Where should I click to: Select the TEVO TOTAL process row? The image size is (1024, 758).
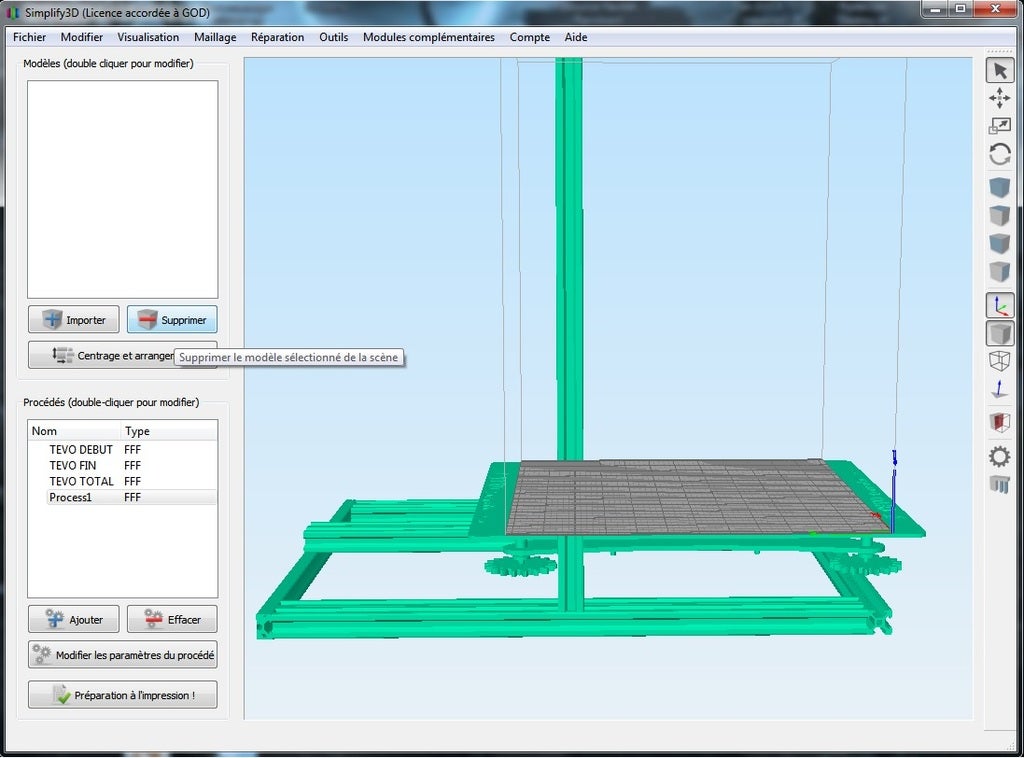(x=81, y=481)
